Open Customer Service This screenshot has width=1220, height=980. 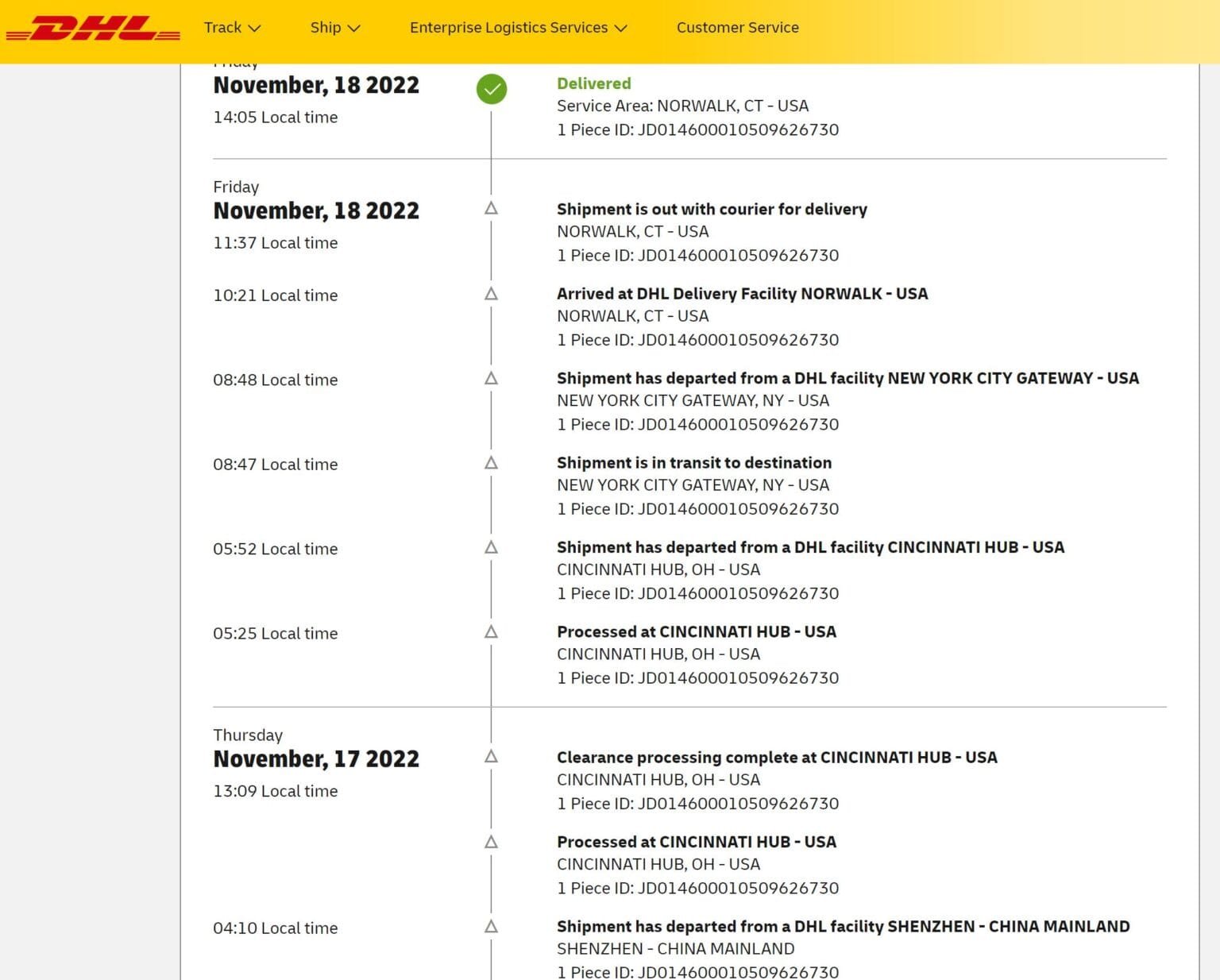(737, 27)
